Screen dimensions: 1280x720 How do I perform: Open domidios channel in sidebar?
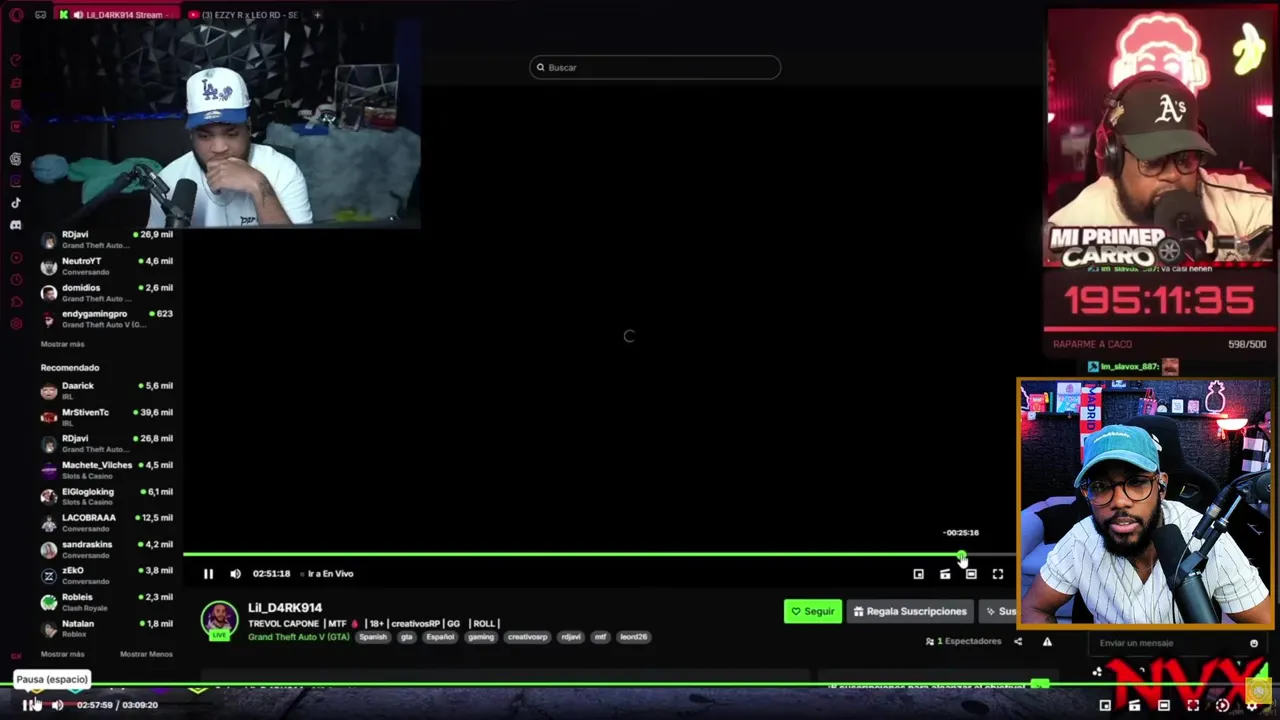coord(106,292)
